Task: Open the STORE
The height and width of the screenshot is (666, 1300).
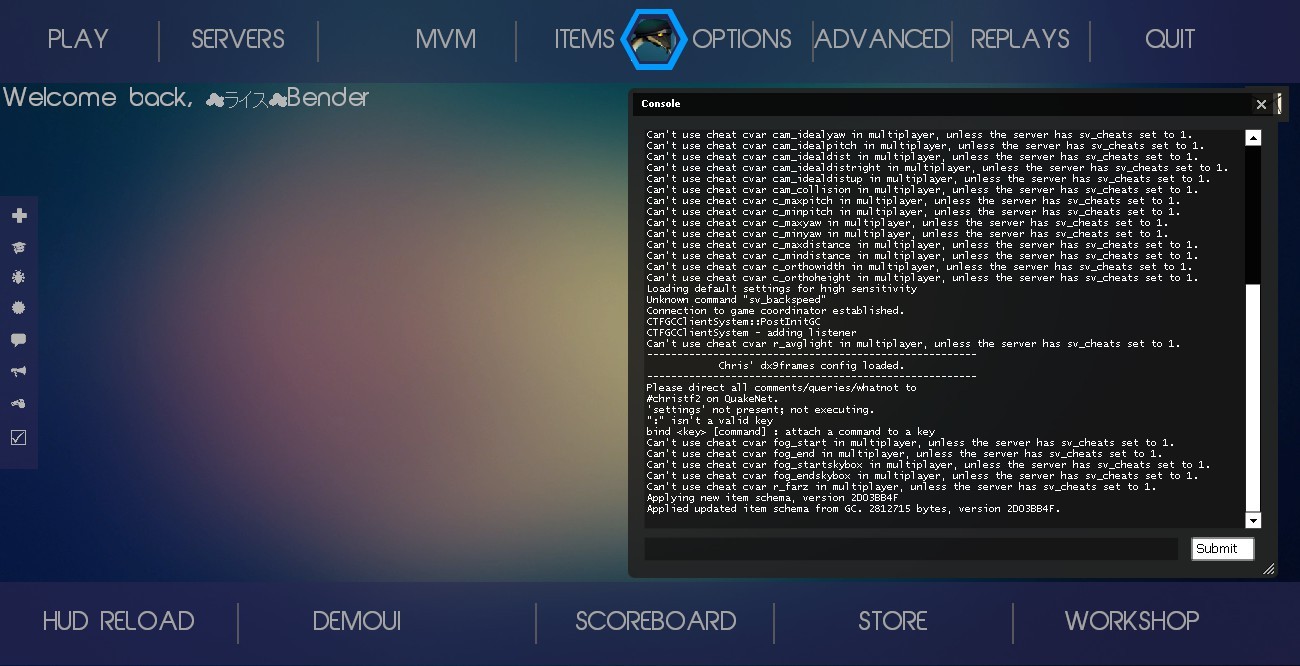Action: point(893,621)
